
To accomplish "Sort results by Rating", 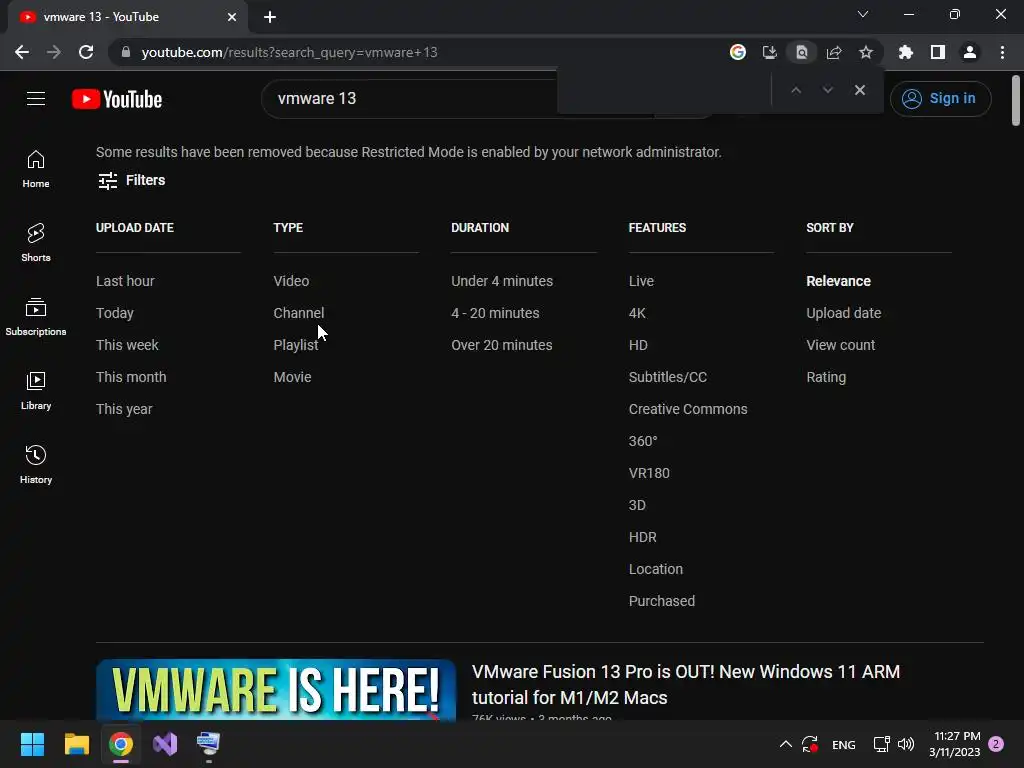I will tap(825, 377).
